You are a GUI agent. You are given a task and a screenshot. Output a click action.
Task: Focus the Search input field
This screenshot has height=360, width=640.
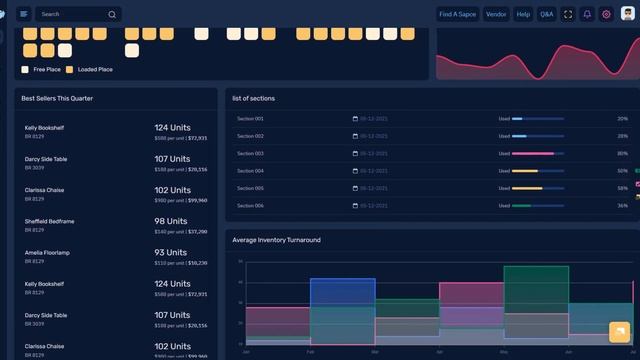point(78,14)
